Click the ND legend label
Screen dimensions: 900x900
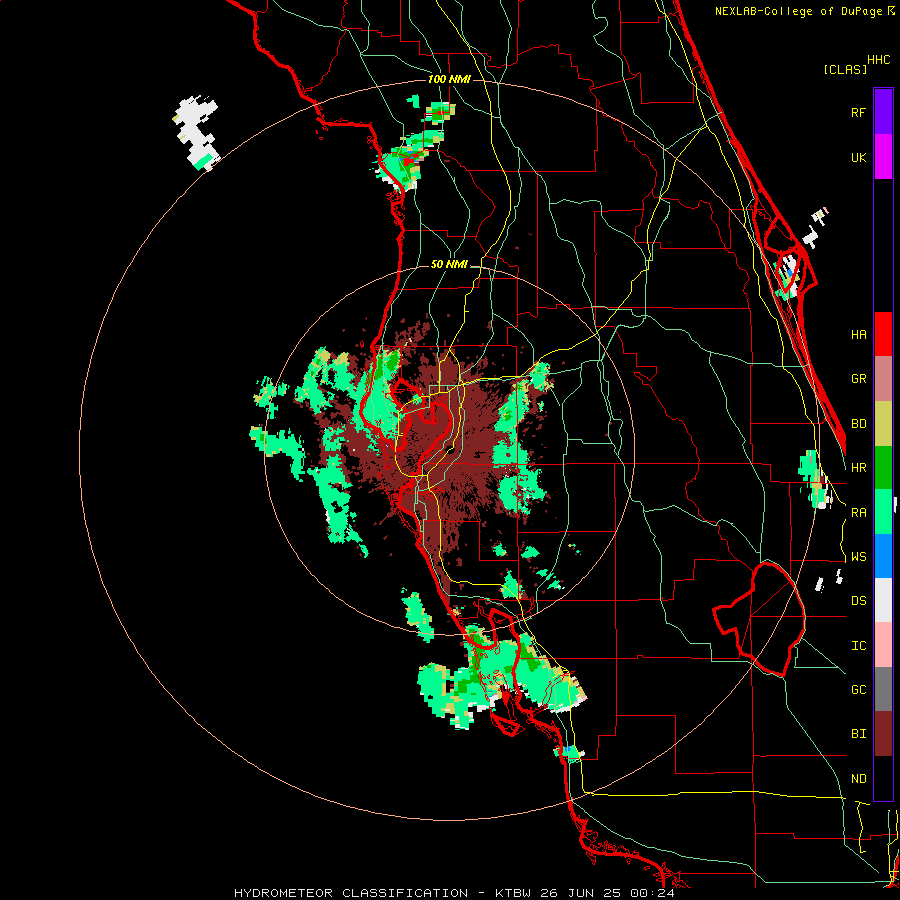pyautogui.click(x=858, y=779)
